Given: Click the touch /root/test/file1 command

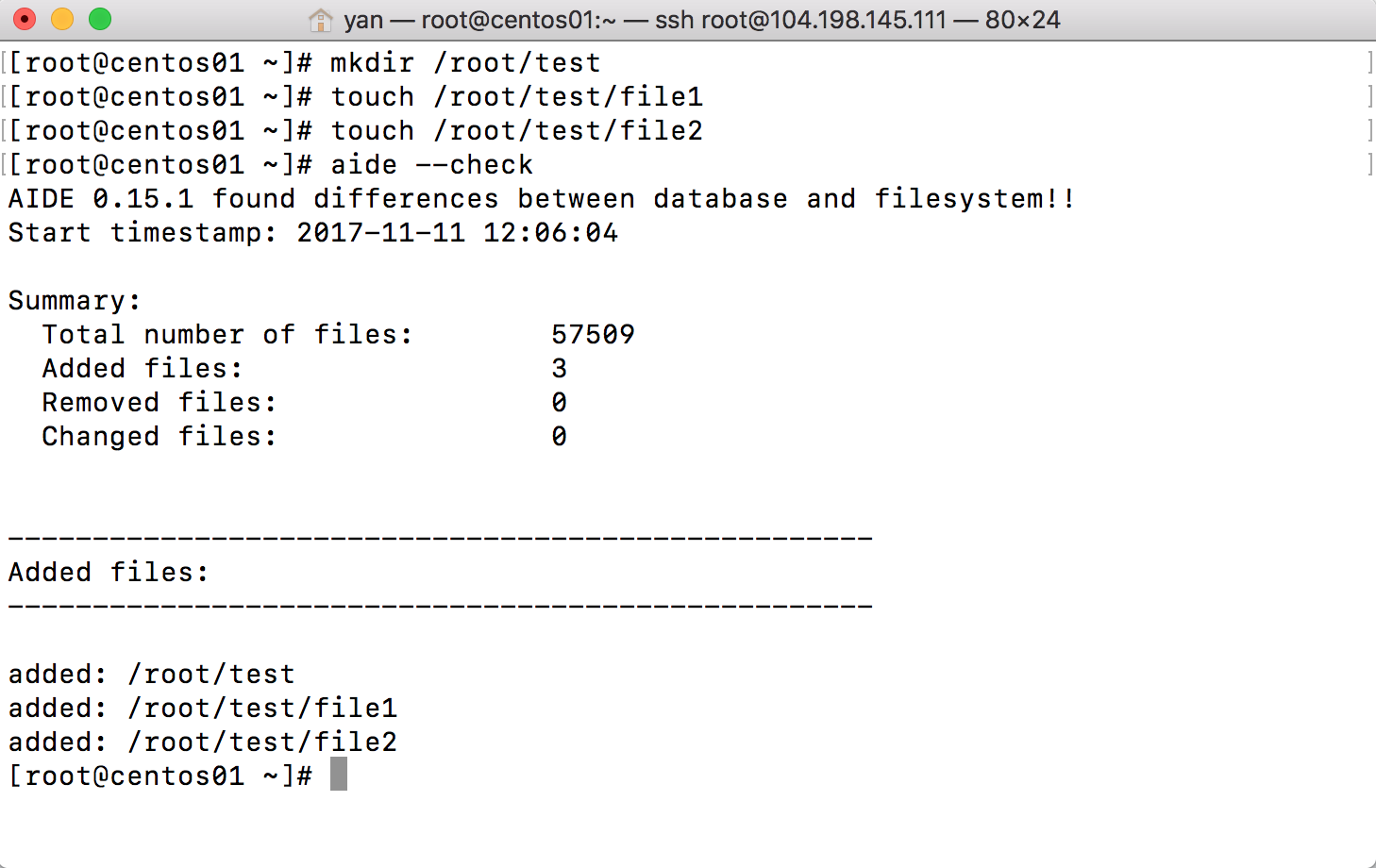Looking at the screenshot, I should pyautogui.click(x=517, y=95).
